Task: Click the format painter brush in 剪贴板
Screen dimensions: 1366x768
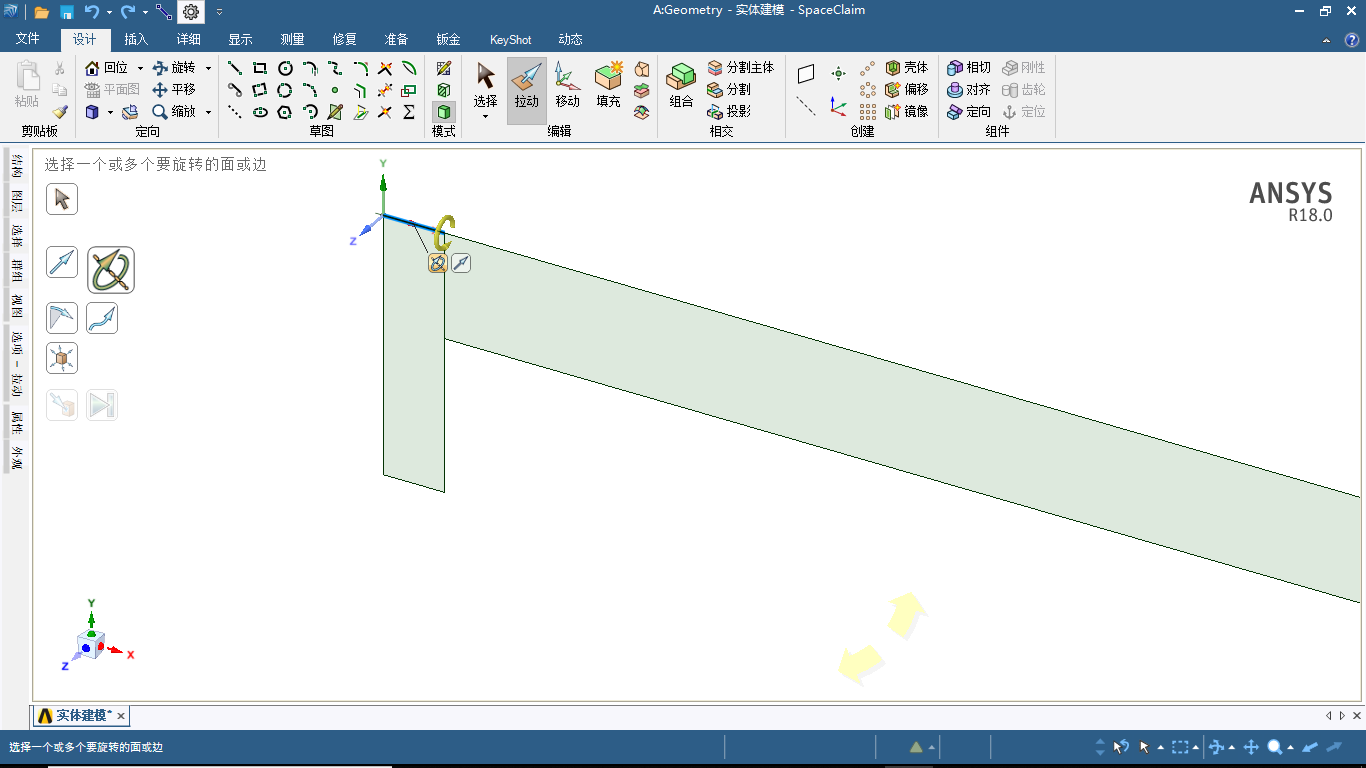Action: click(59, 112)
